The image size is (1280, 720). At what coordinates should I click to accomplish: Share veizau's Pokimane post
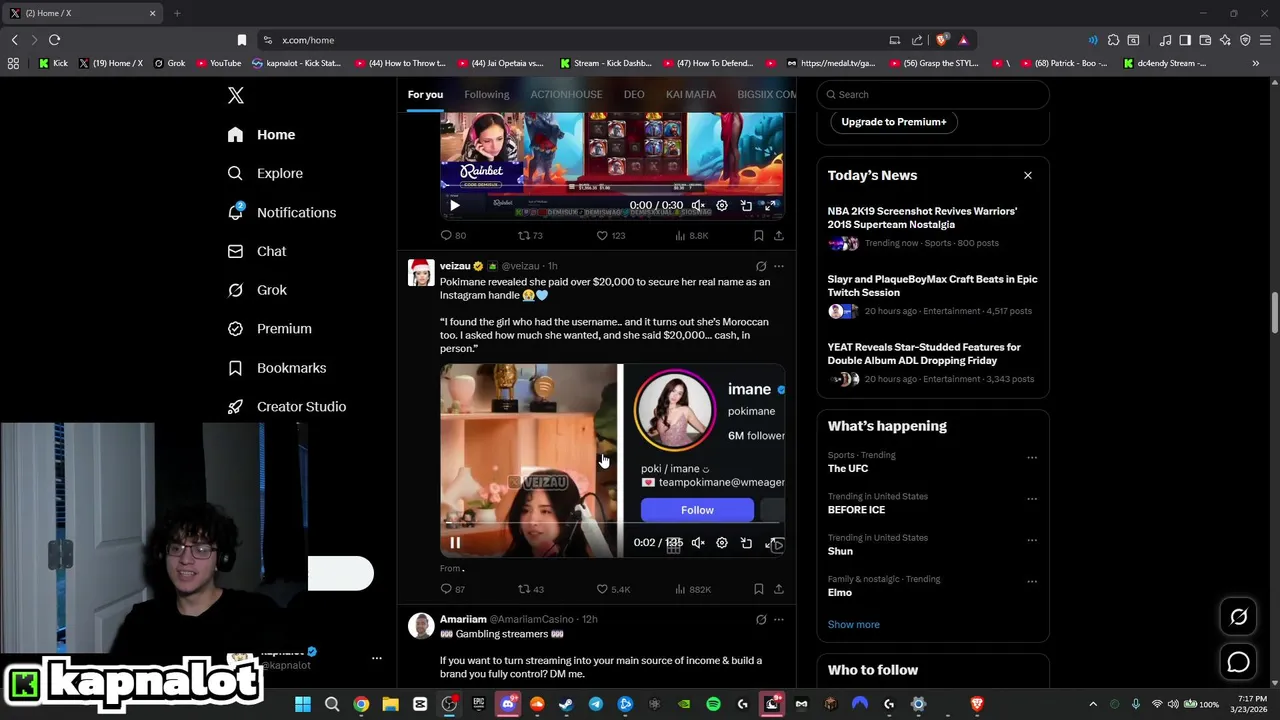click(778, 589)
